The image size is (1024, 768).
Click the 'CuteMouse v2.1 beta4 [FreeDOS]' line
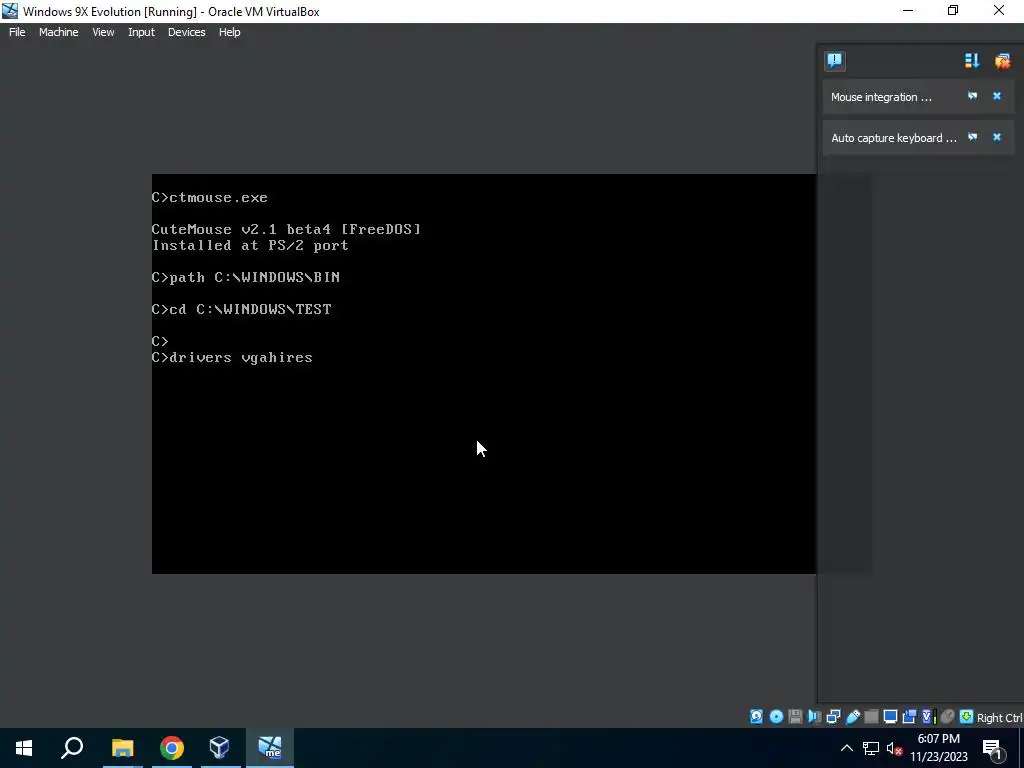[x=286, y=229]
